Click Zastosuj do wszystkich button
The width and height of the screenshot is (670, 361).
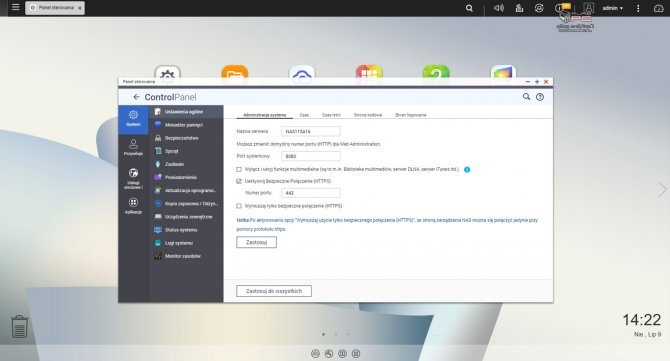click(x=274, y=291)
